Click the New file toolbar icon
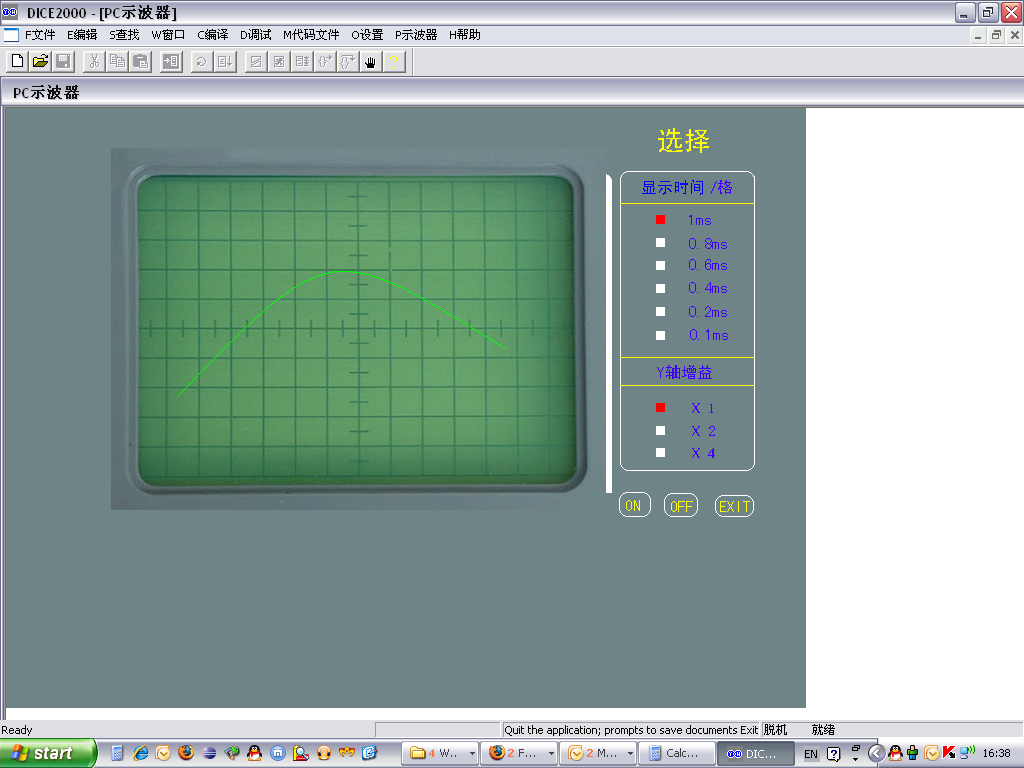The image size is (1024, 768). click(x=17, y=62)
